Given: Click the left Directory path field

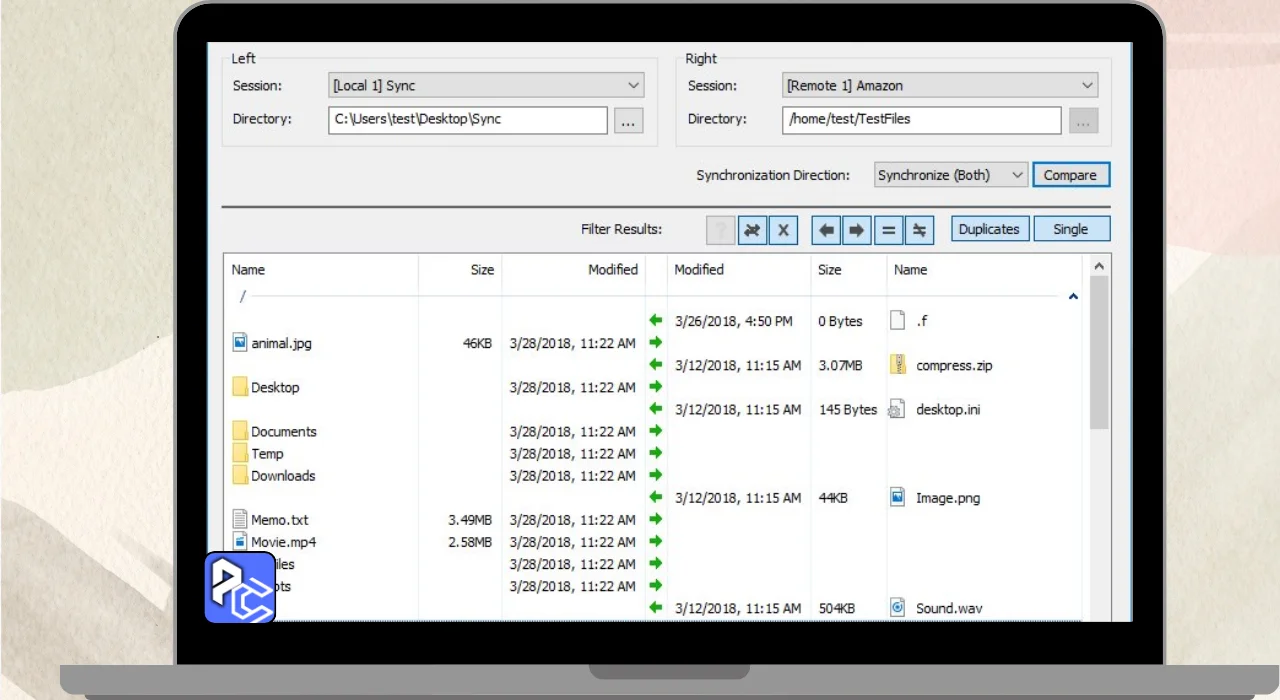Looking at the screenshot, I should coord(467,120).
